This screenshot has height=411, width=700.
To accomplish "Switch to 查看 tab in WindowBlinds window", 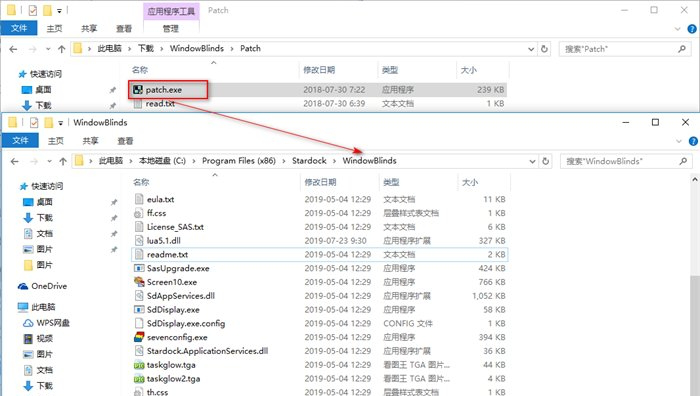I will coord(125,141).
